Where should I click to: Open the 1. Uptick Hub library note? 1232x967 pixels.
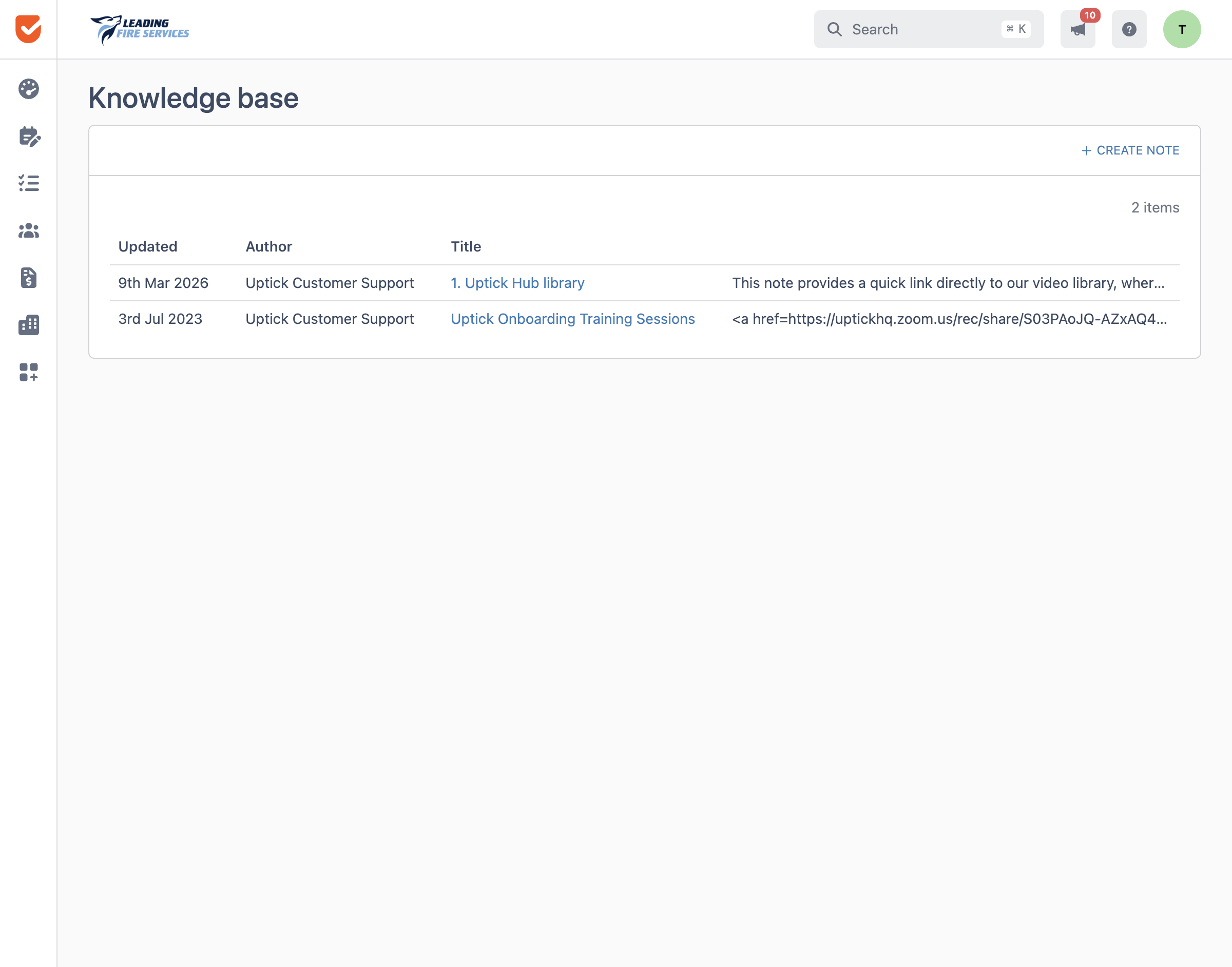tap(517, 282)
